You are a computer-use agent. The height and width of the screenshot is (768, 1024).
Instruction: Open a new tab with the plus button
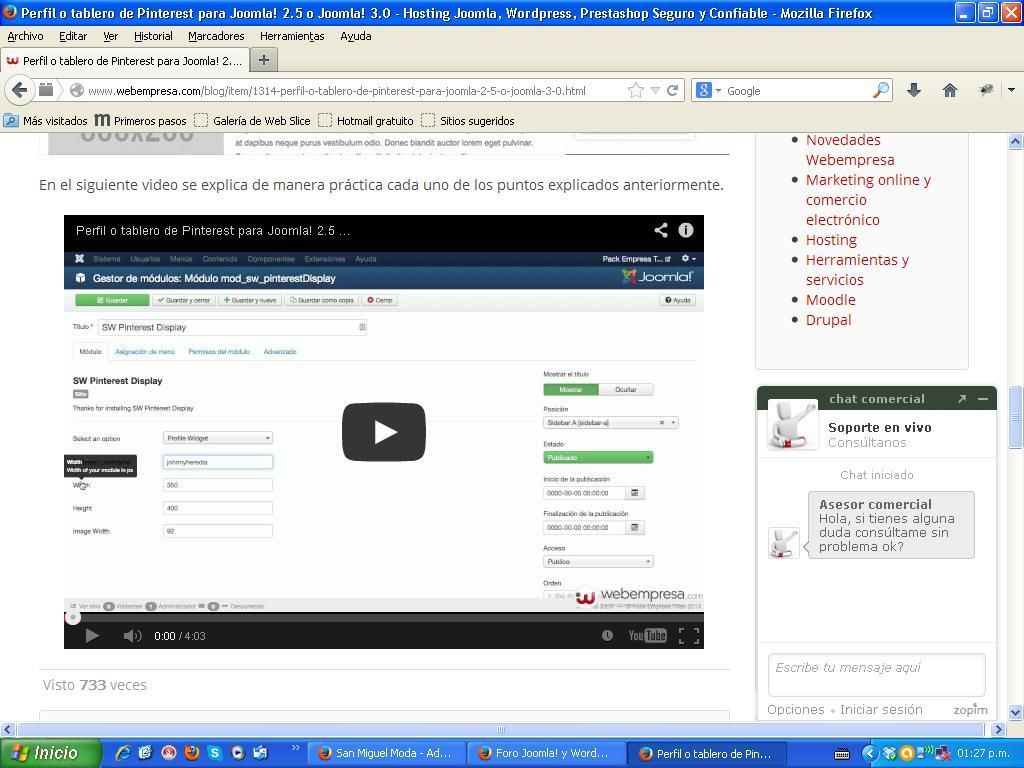[x=264, y=60]
